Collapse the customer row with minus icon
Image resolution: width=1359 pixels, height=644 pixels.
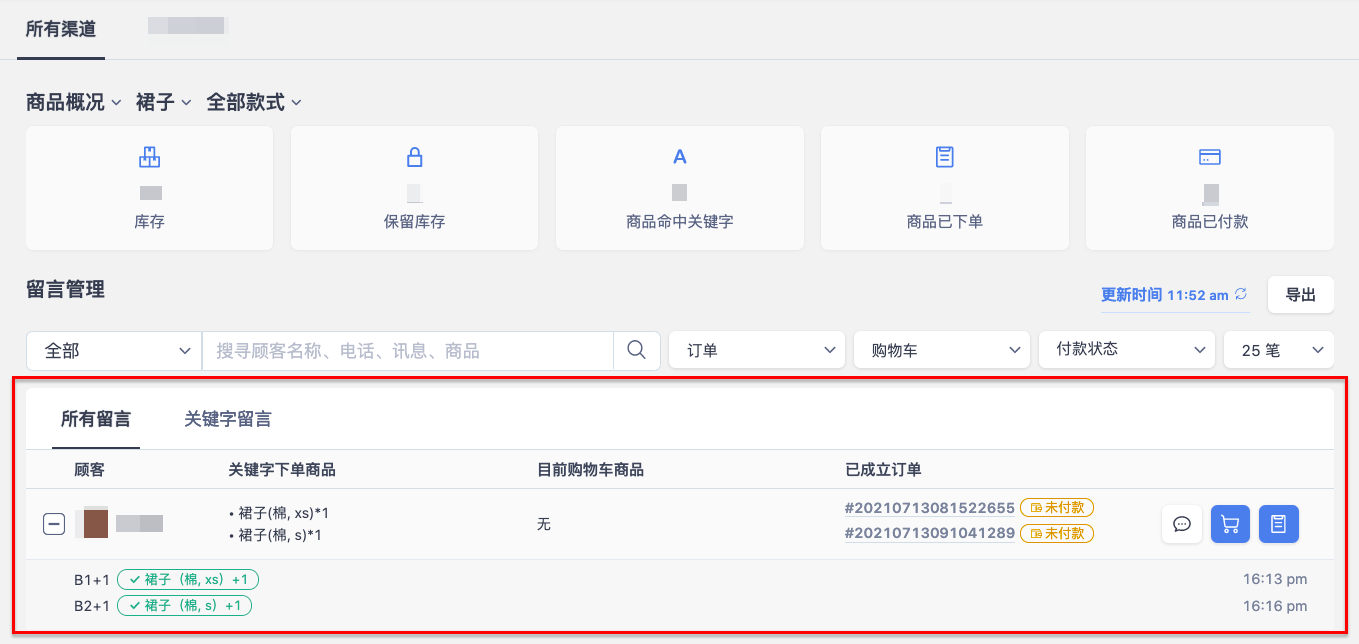click(54, 524)
